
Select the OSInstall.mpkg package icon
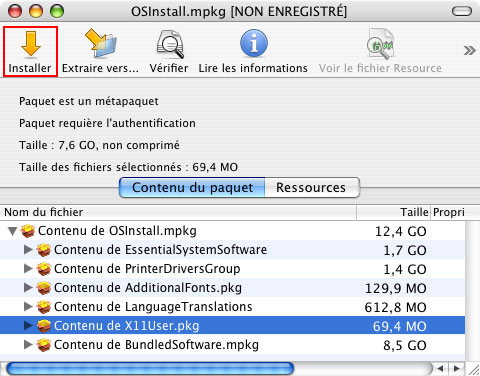click(x=28, y=231)
